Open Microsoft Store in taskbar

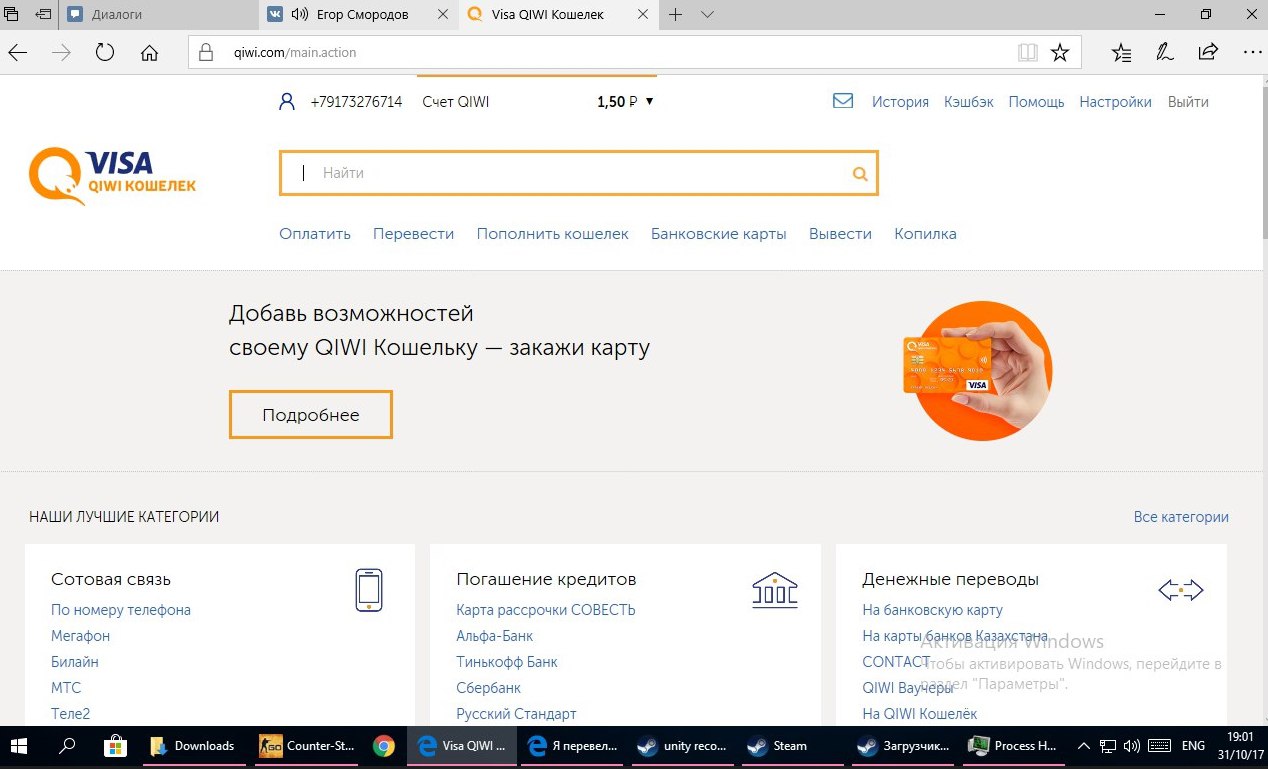click(115, 746)
